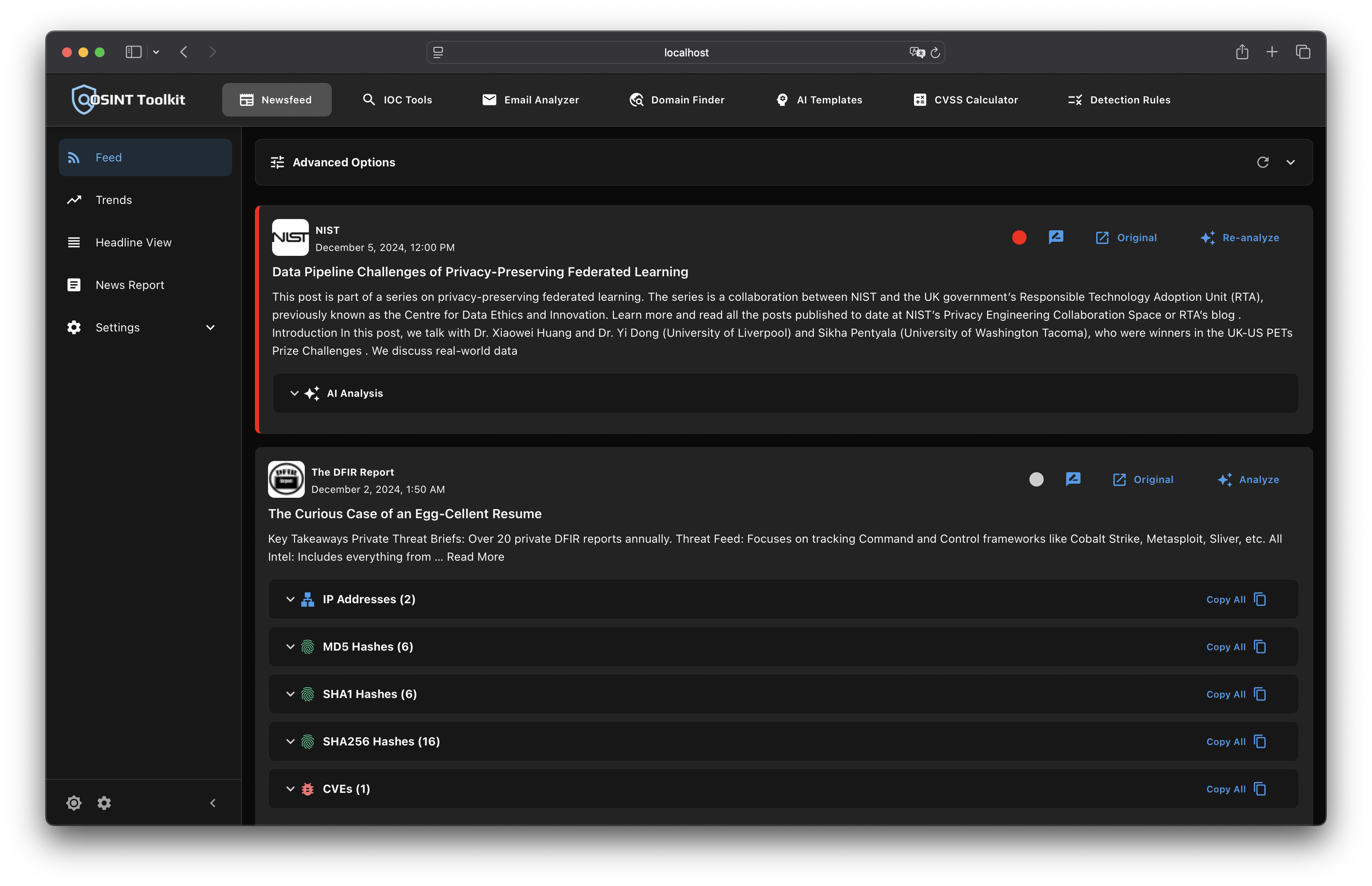This screenshot has width=1372, height=886.
Task: Refresh the newsfeed
Action: click(x=1263, y=162)
